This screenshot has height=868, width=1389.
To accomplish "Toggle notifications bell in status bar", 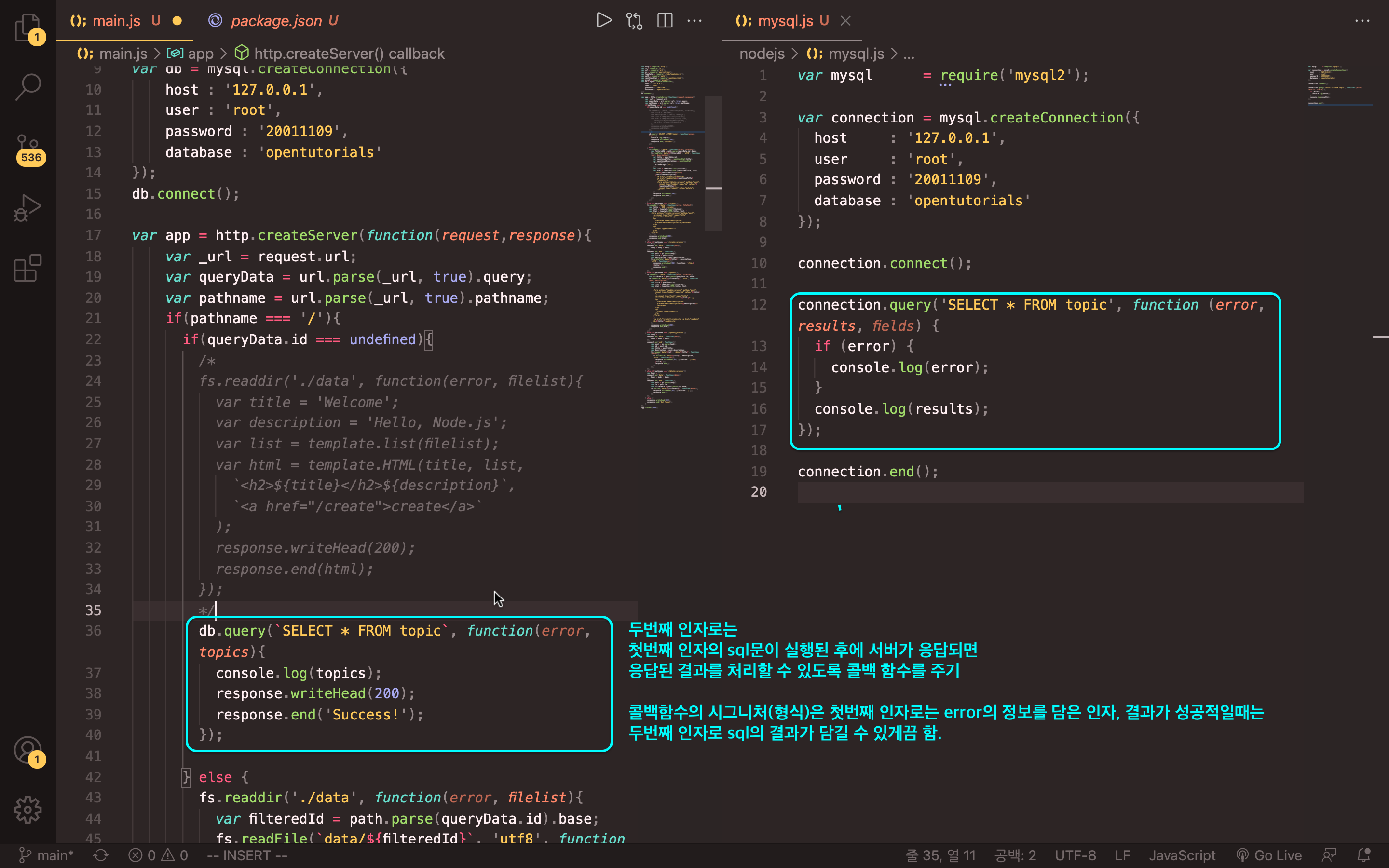I will tap(1364, 855).
